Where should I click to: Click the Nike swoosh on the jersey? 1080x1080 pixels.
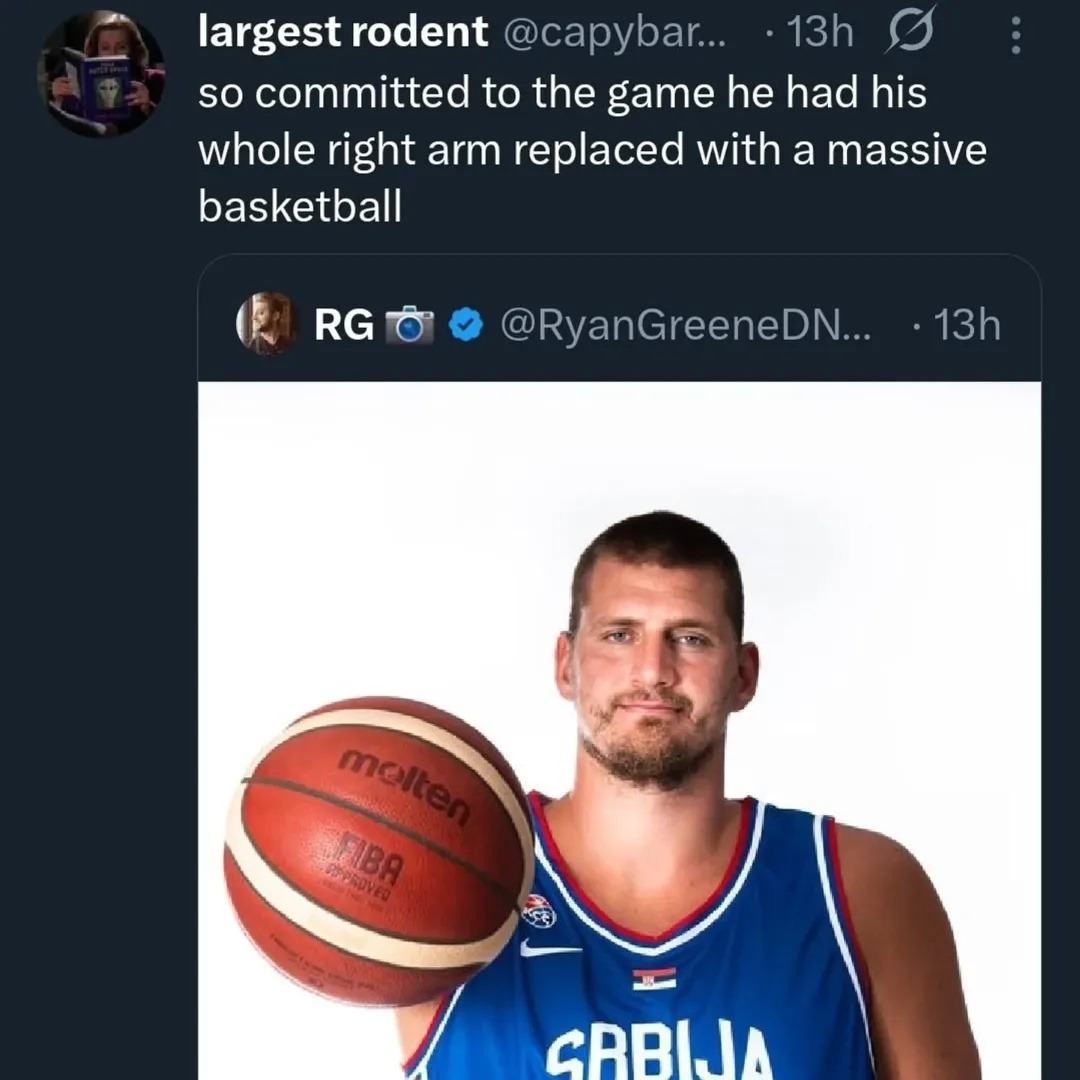click(x=549, y=948)
